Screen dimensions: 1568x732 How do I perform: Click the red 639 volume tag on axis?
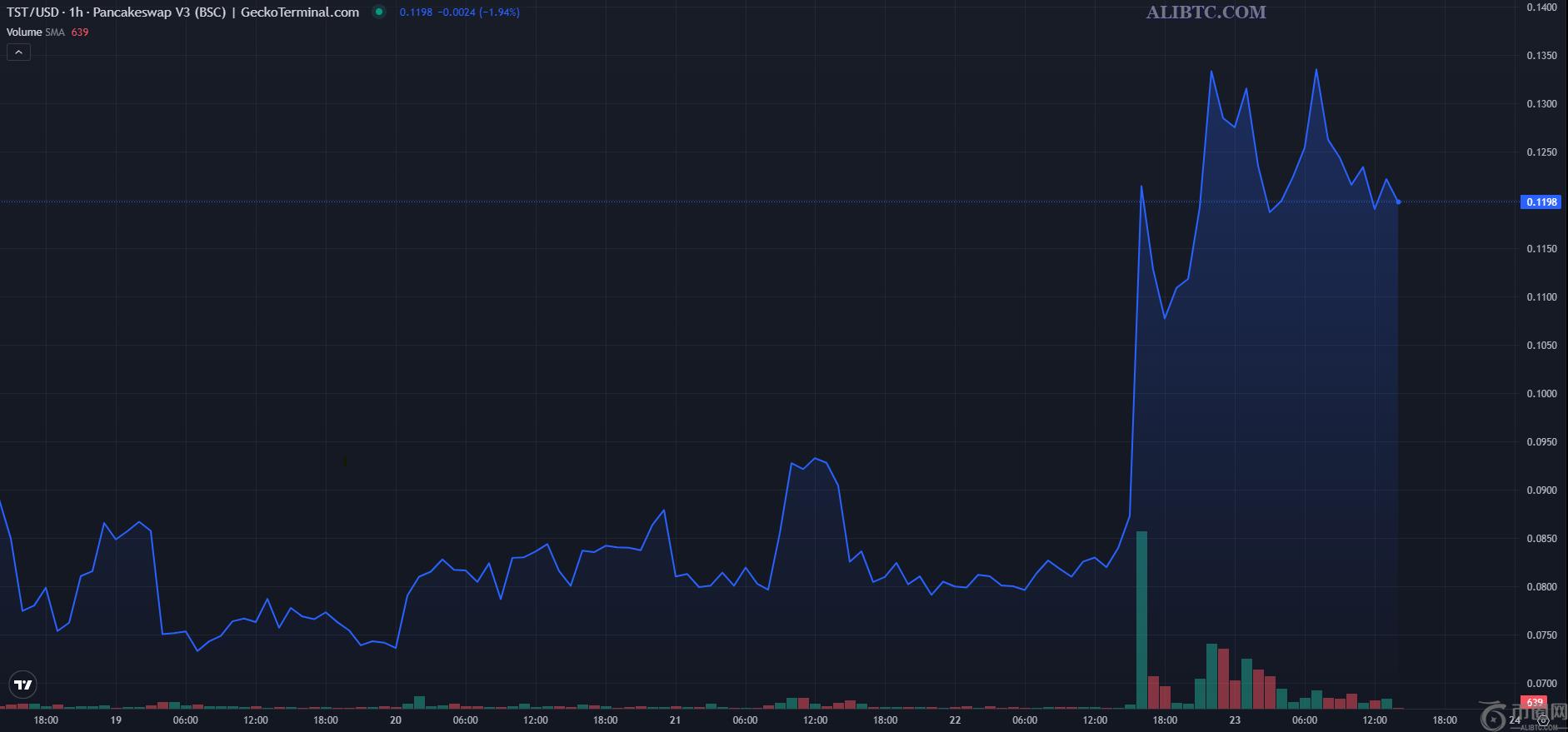(1535, 703)
